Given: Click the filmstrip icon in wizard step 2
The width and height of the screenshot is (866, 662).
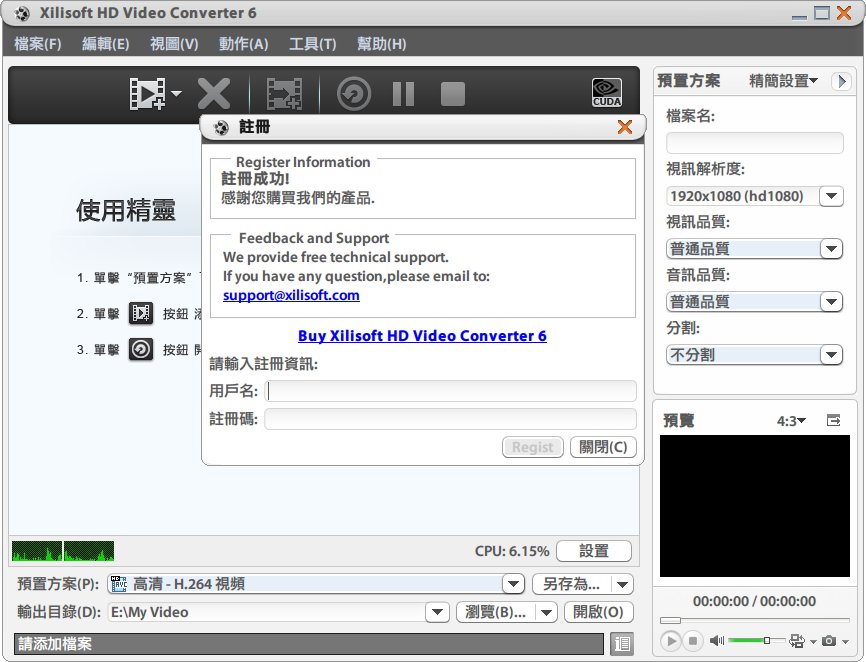Looking at the screenshot, I should pos(141,313).
